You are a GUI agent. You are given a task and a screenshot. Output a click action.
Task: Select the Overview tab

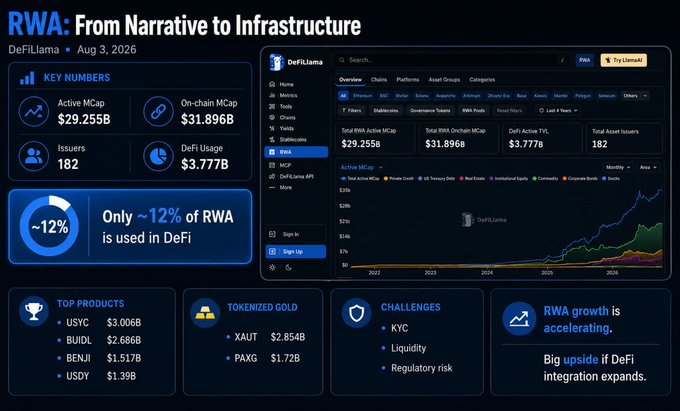[350, 80]
